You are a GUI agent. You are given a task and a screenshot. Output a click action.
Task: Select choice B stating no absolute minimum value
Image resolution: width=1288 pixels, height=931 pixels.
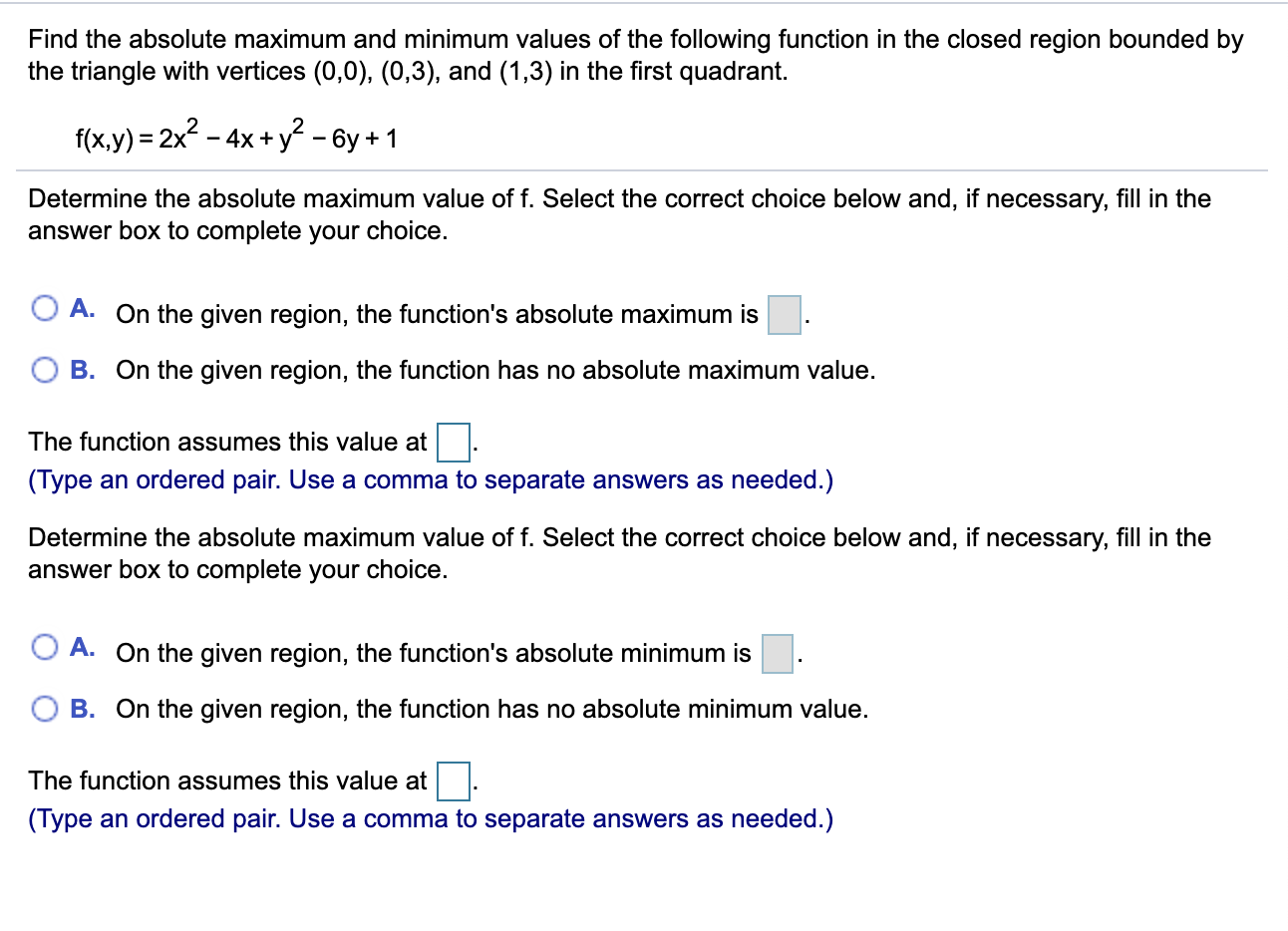click(x=45, y=709)
